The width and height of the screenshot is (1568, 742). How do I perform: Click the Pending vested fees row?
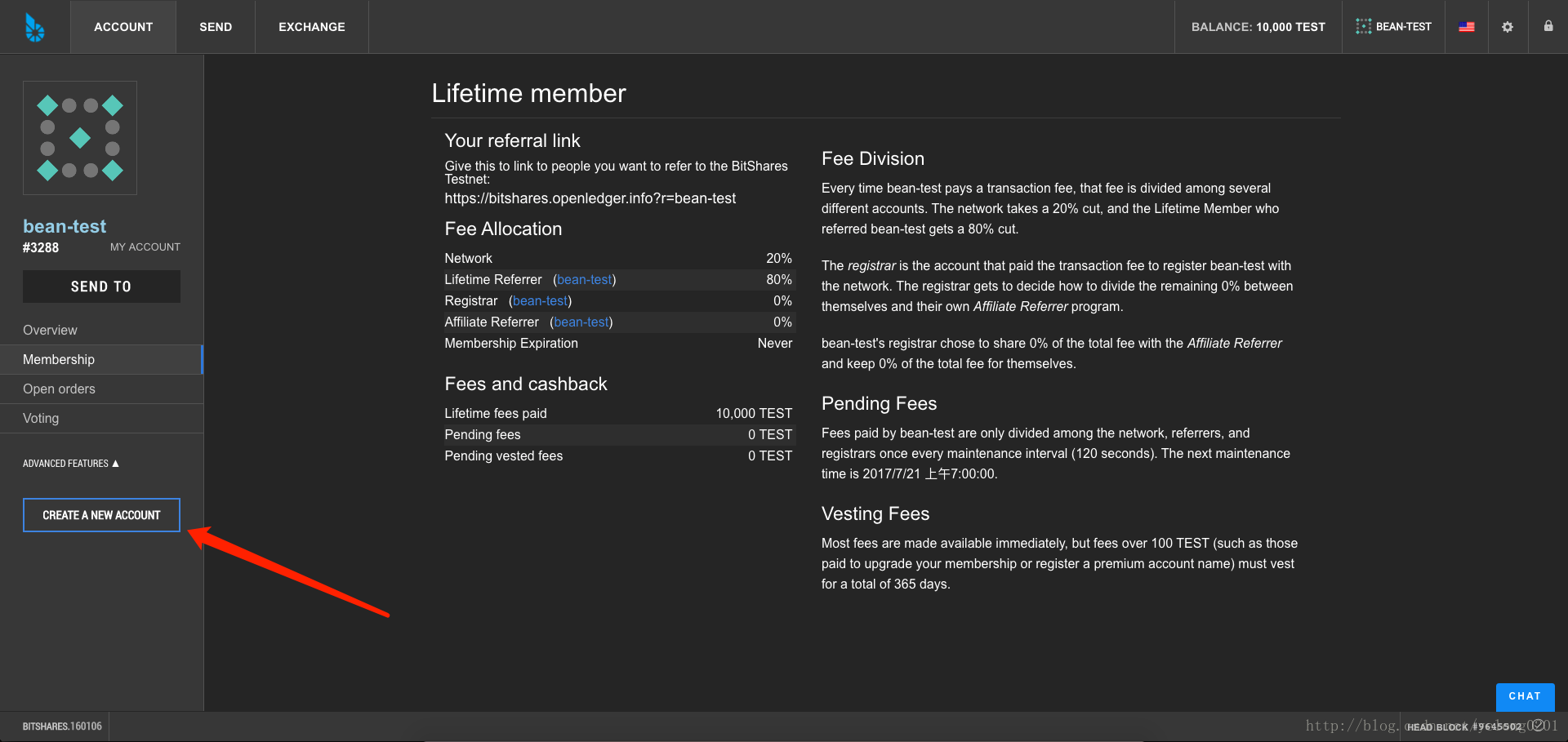618,455
